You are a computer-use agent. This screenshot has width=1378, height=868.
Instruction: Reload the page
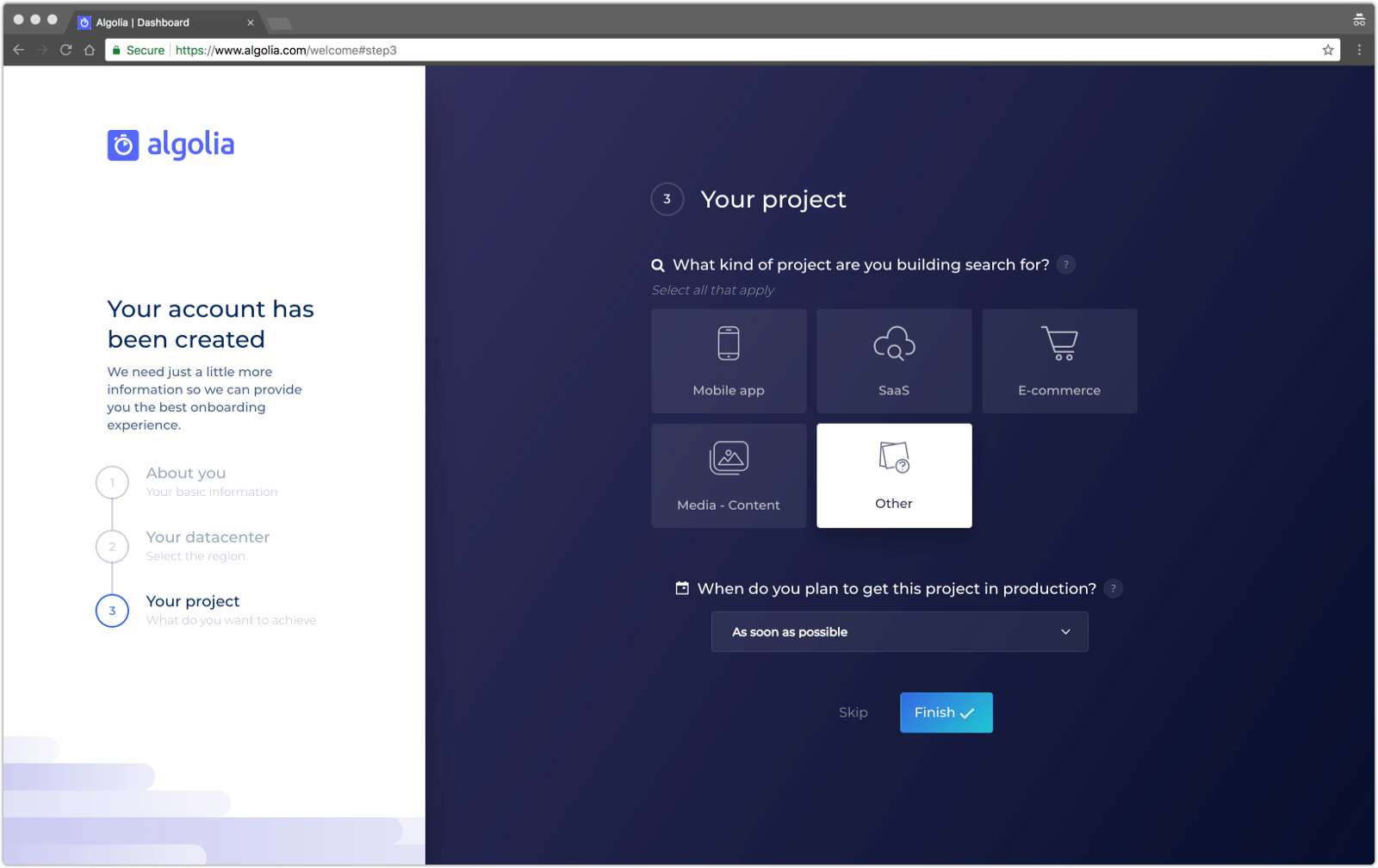(65, 50)
